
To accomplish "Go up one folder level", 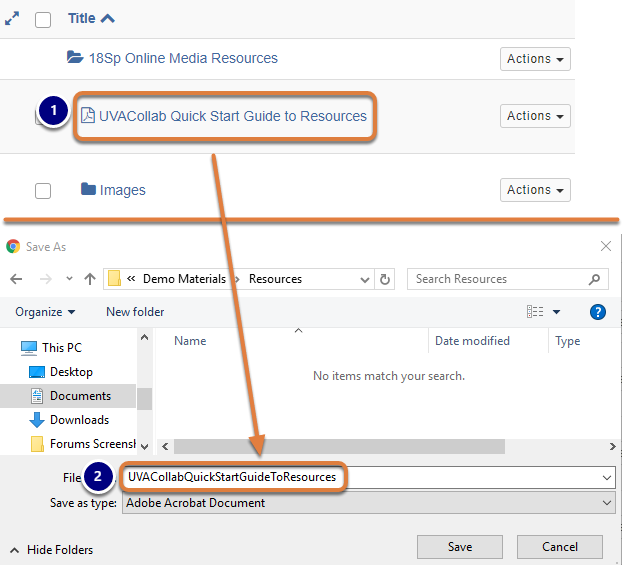I will pyautogui.click(x=90, y=279).
